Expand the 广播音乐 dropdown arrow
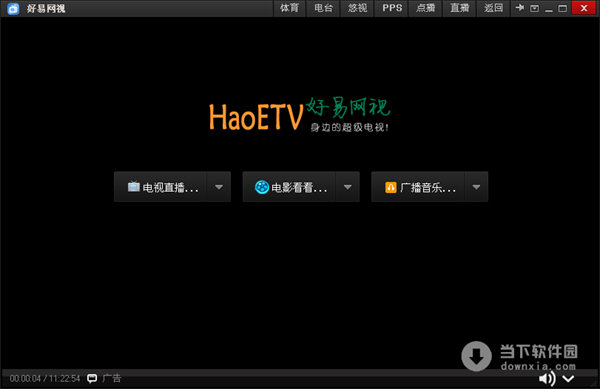Viewport: 600px width, 389px height. [x=476, y=187]
